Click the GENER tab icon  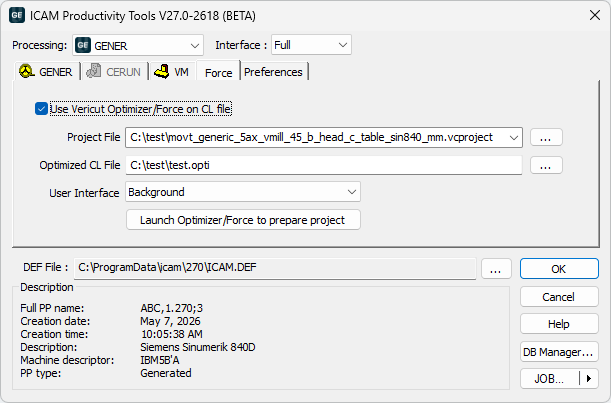27,71
